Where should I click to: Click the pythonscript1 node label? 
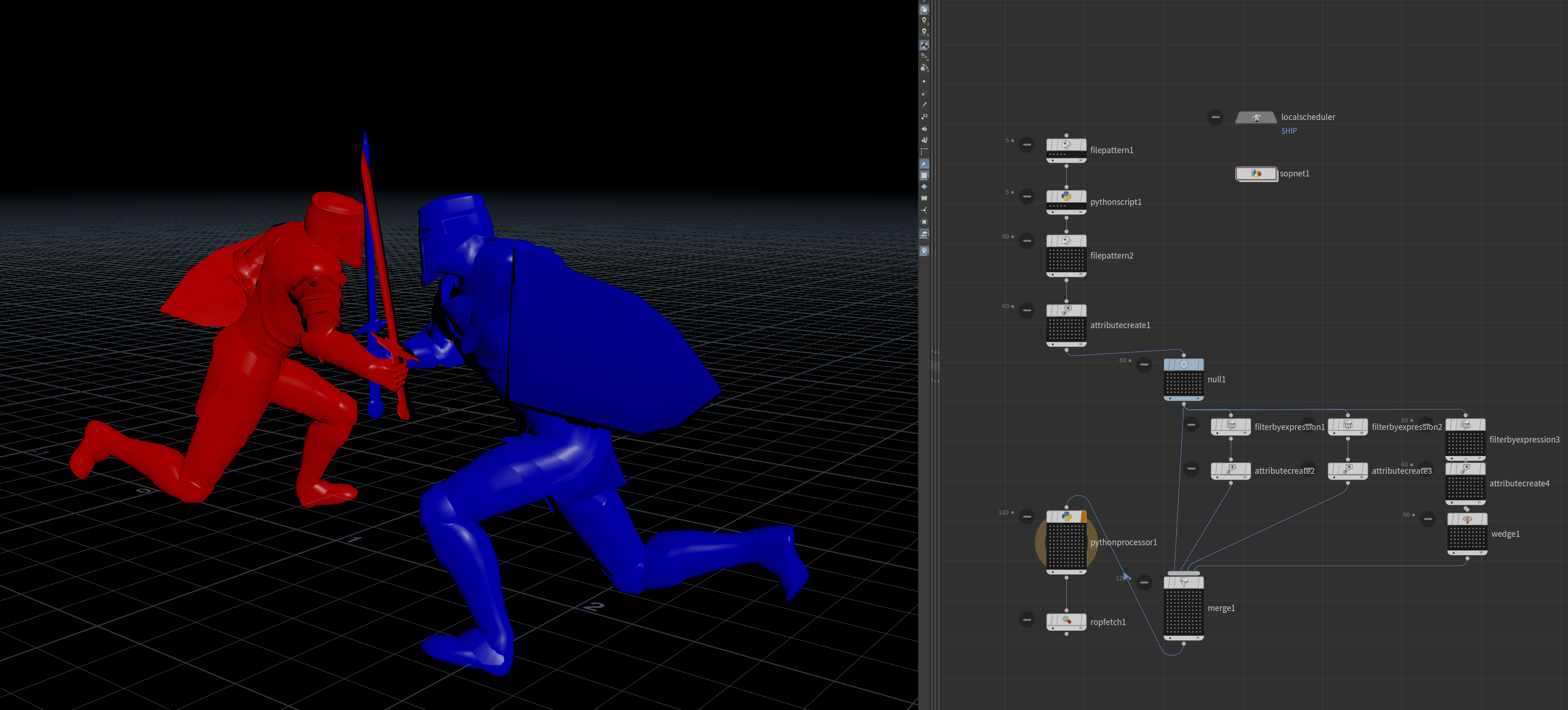pyautogui.click(x=1116, y=202)
